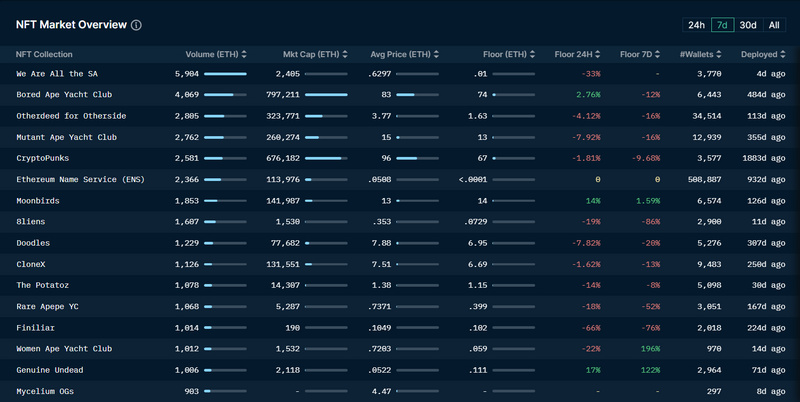Open the CryptoPunks collection

tap(42, 158)
